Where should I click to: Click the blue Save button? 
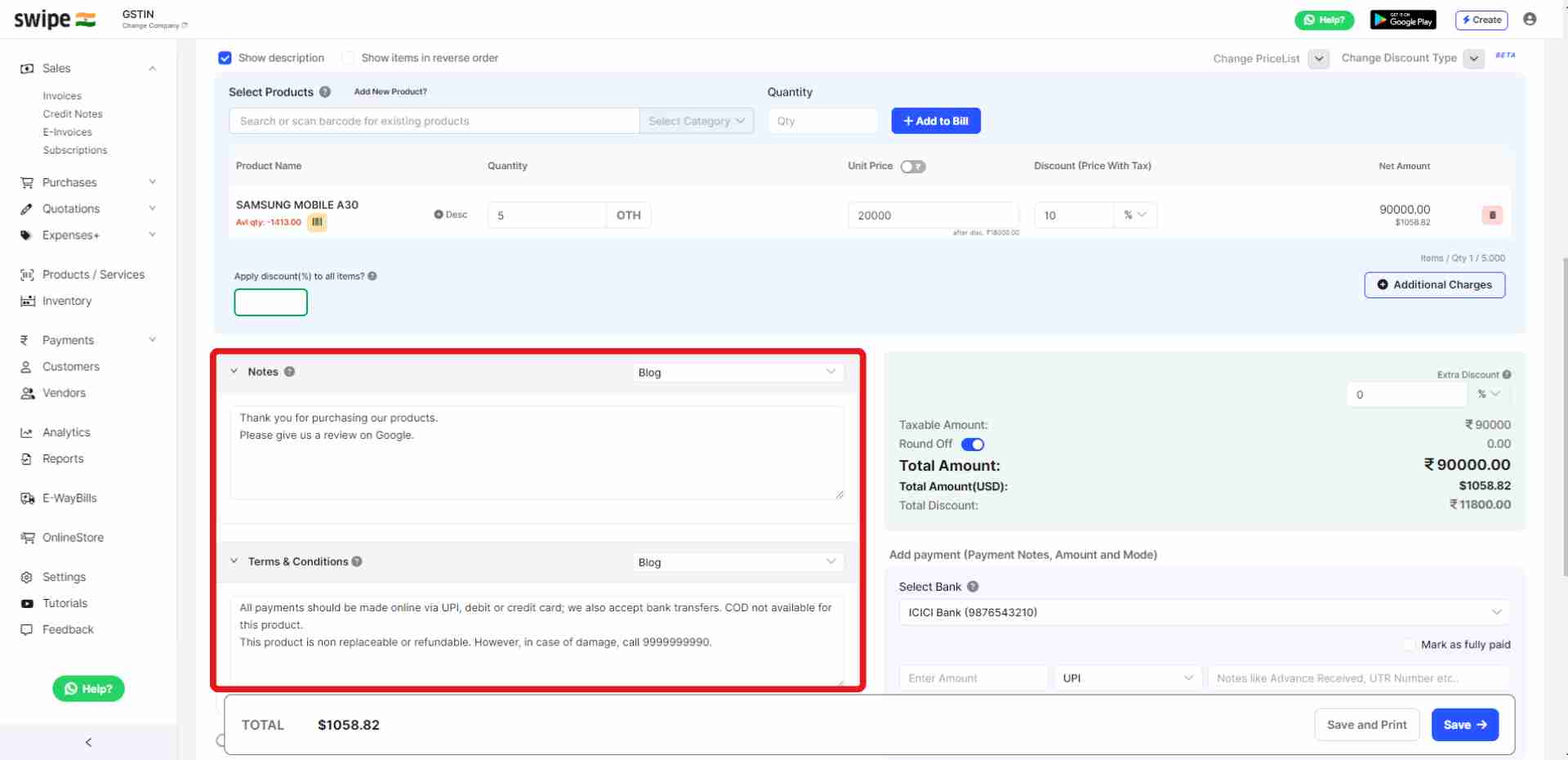1465,725
